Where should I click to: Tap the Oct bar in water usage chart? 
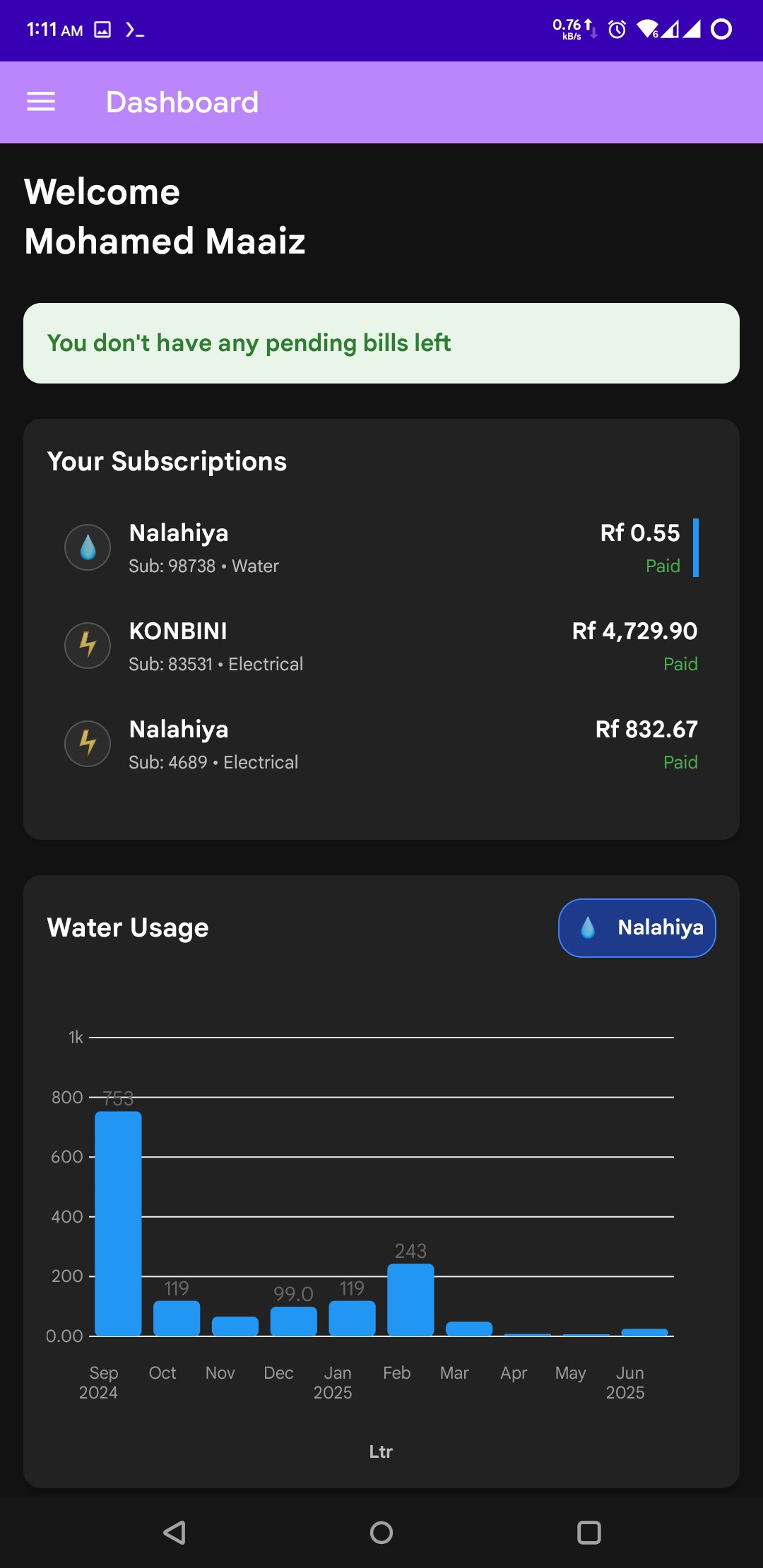pos(177,1318)
